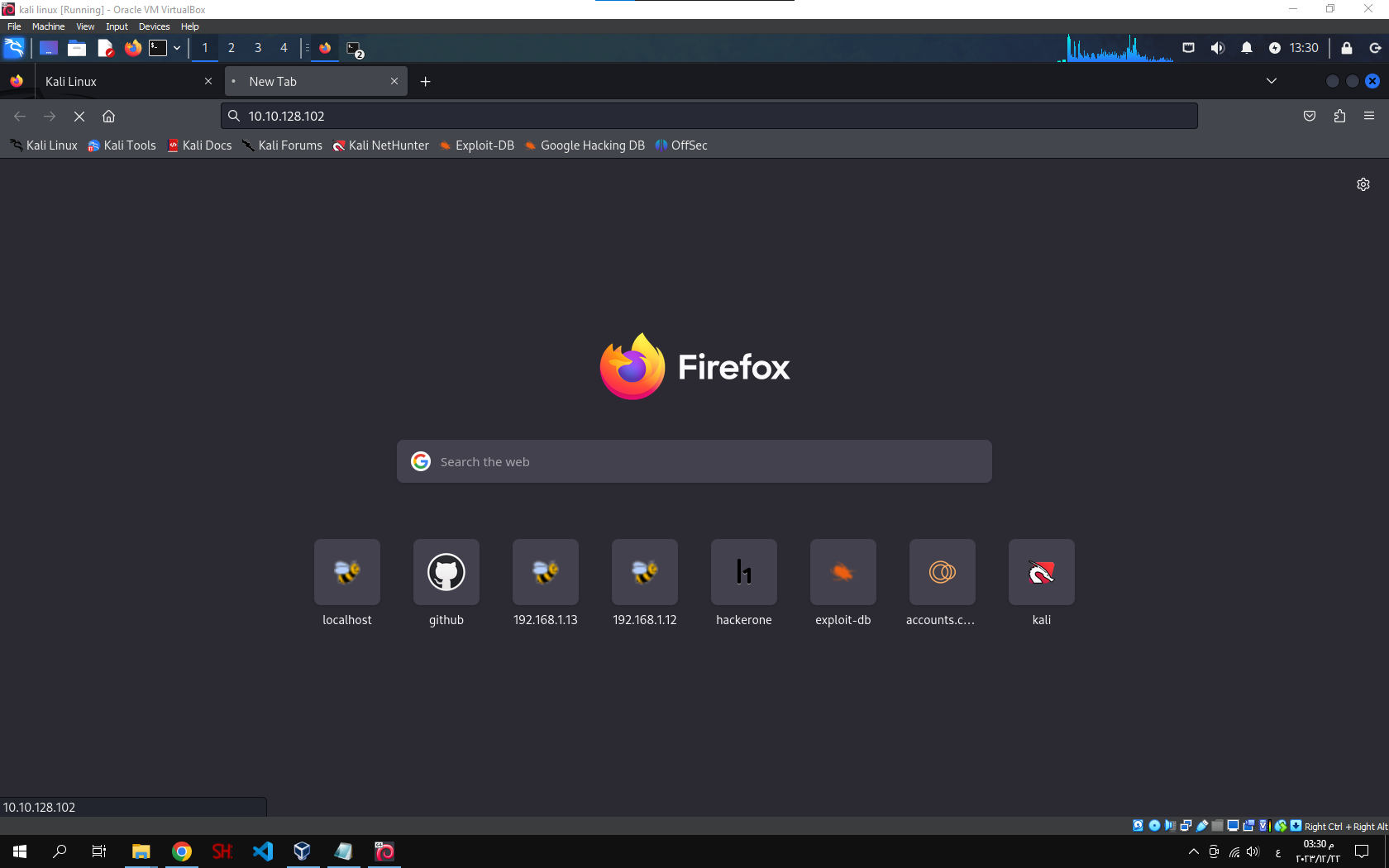Close the New Tab tab
The height and width of the screenshot is (868, 1389).
(394, 81)
